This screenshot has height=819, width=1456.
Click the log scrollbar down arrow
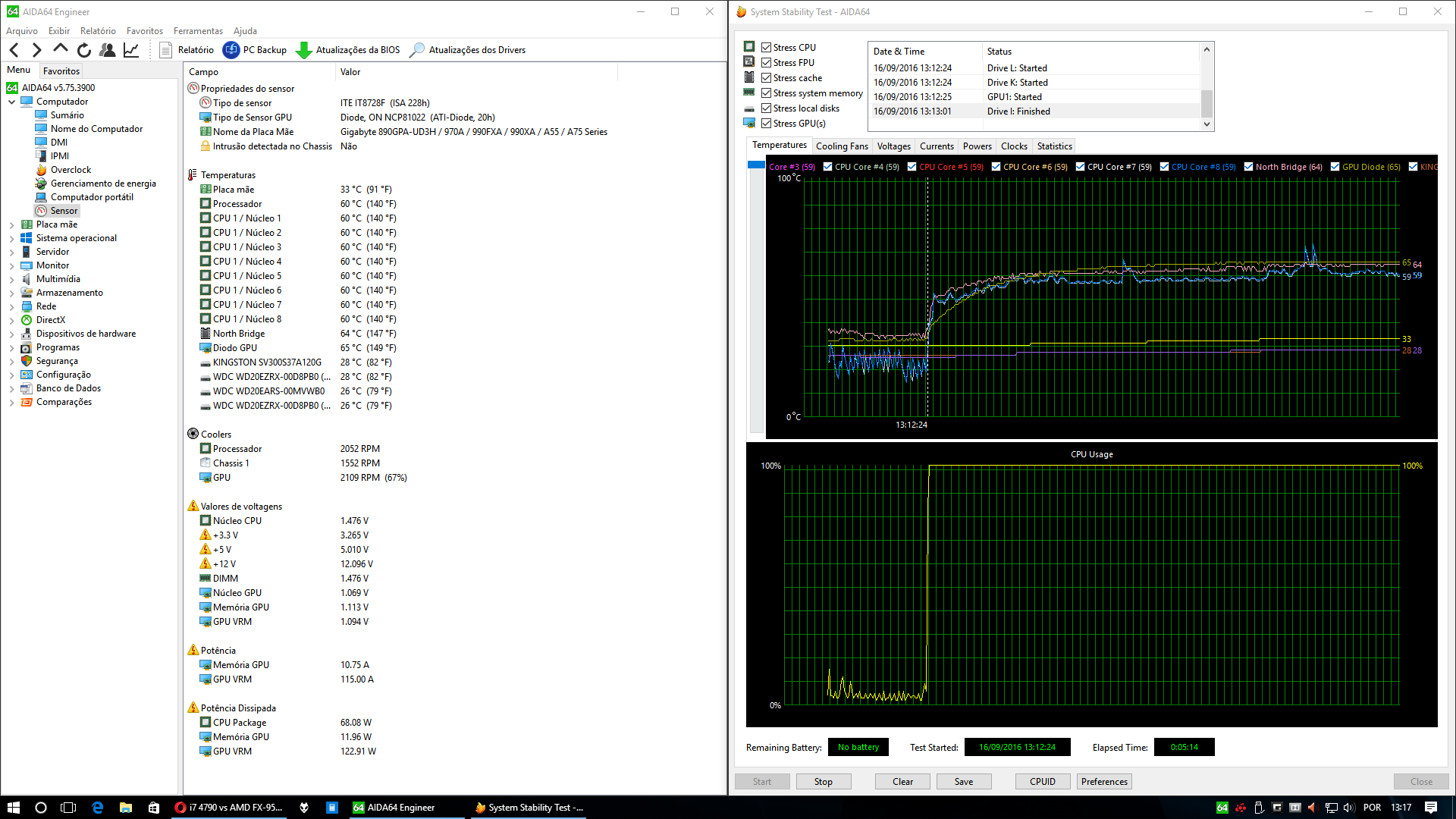pos(1207,124)
